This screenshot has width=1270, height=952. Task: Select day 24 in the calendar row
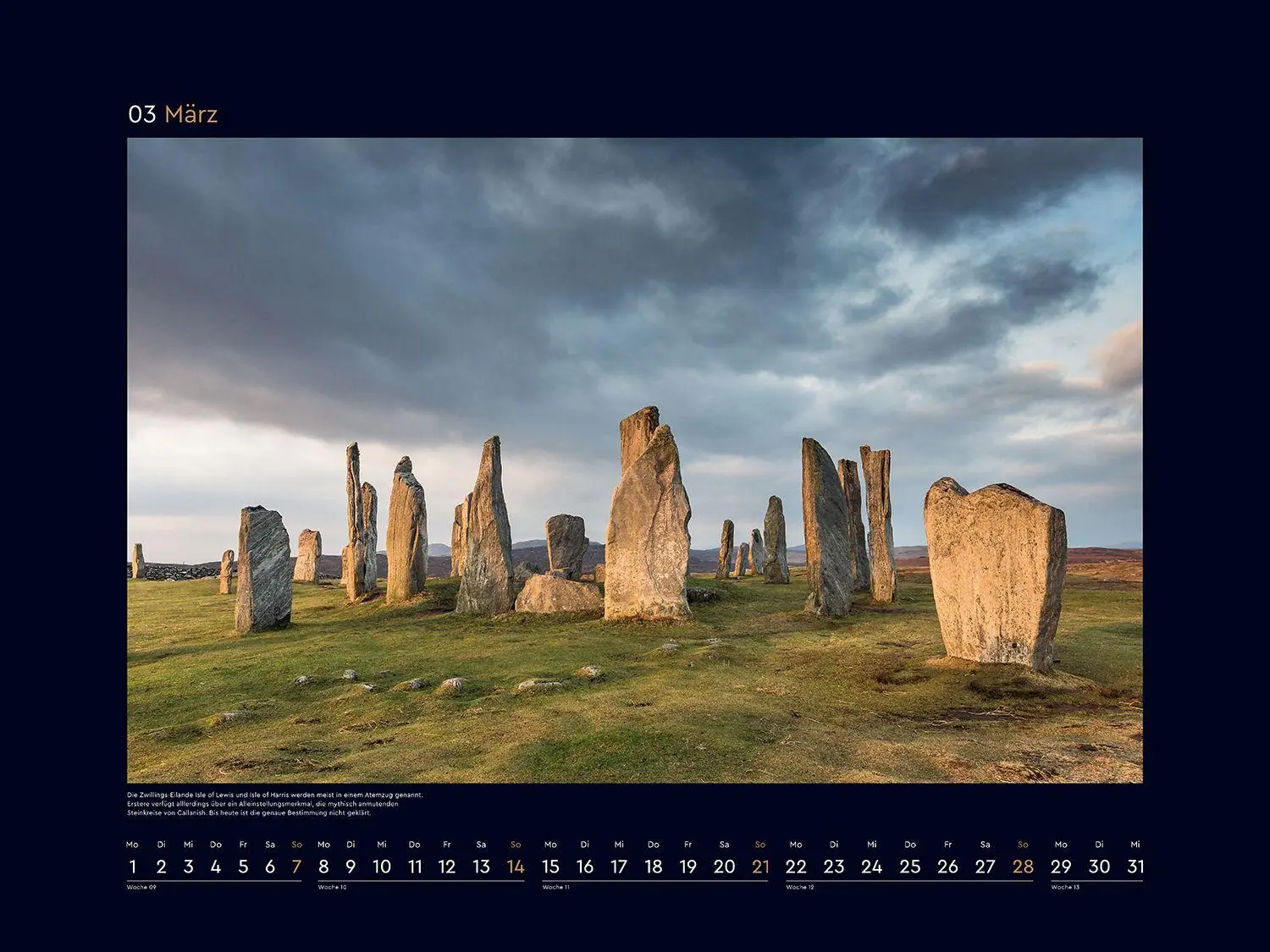click(872, 867)
